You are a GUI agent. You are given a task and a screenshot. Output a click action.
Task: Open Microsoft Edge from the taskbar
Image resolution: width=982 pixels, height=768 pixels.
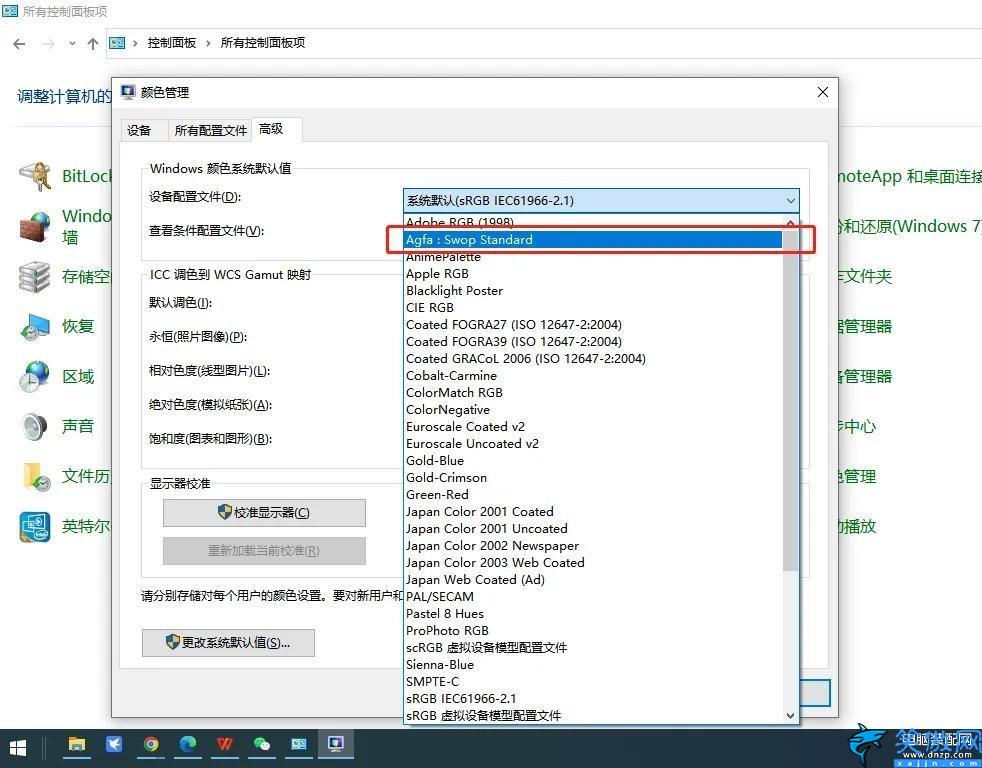[187, 744]
